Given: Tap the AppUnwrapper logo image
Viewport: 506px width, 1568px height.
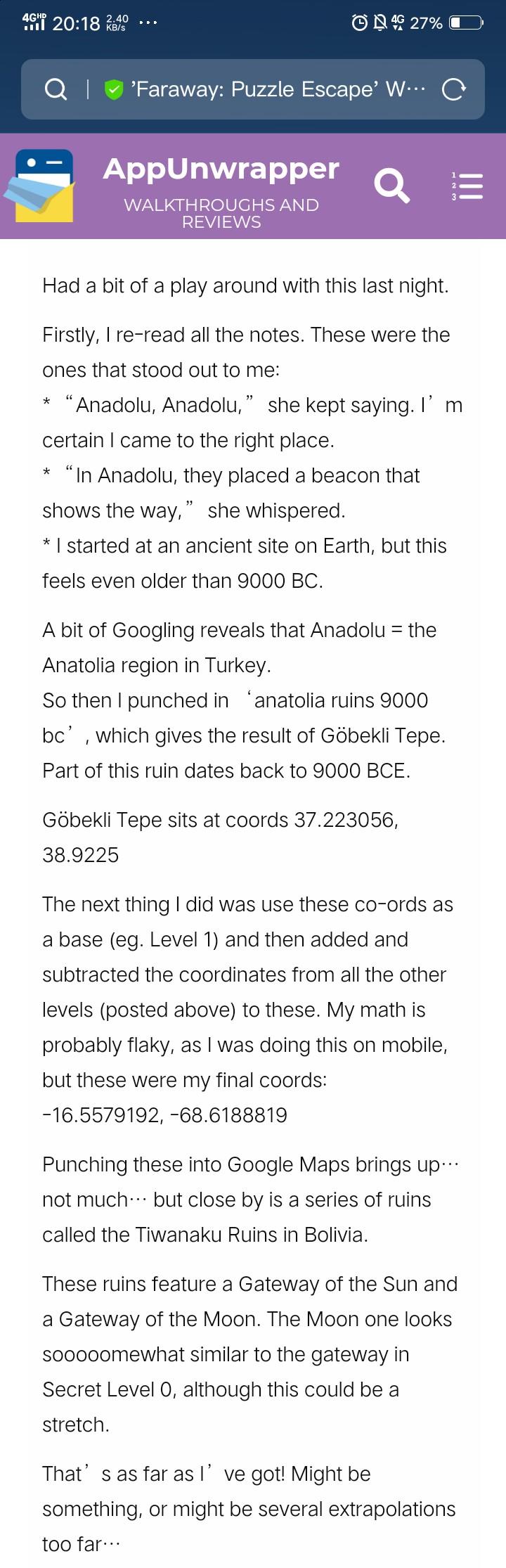Looking at the screenshot, I should pos(39,186).
